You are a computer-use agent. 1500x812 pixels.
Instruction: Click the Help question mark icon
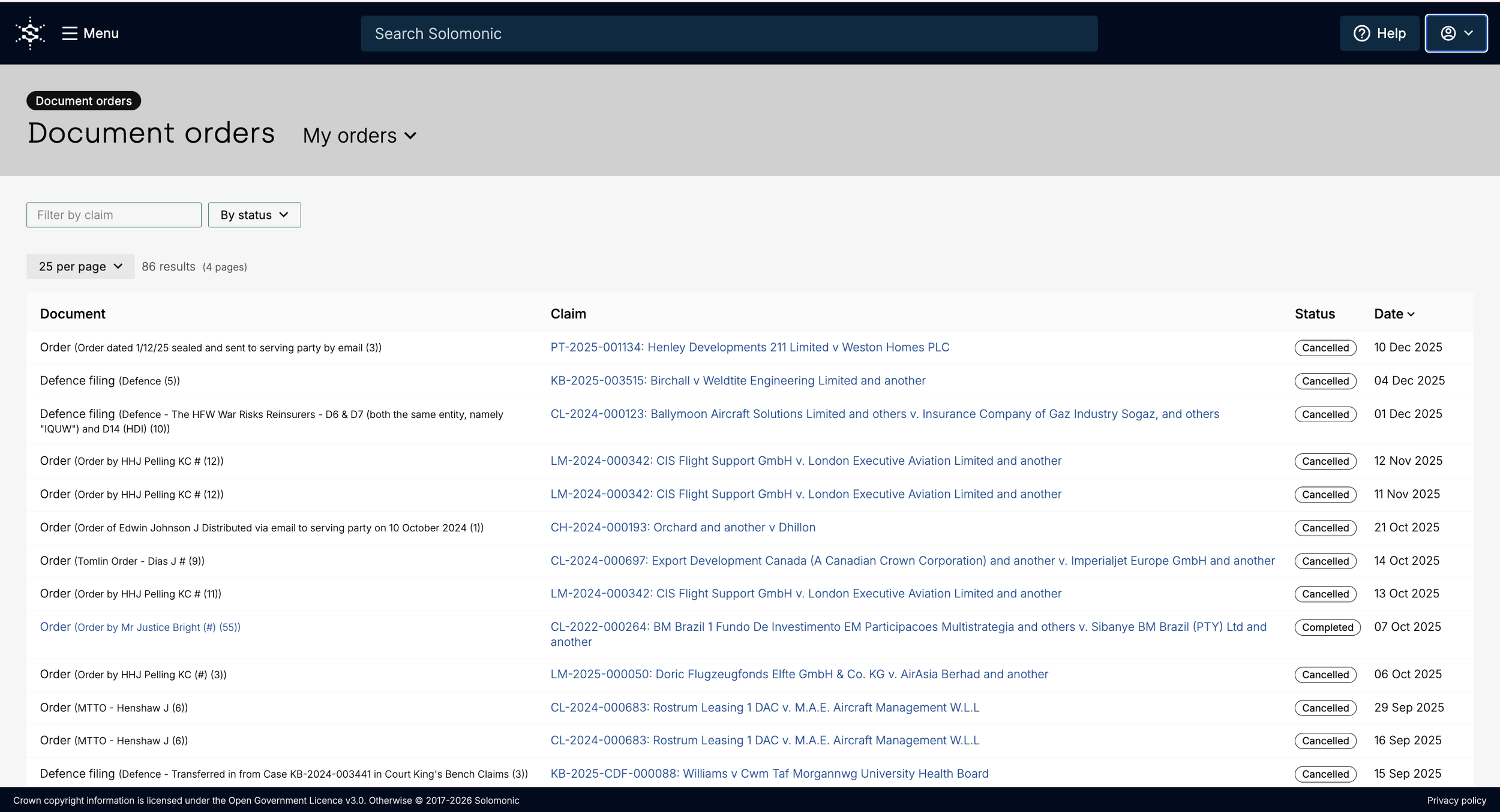click(1361, 34)
